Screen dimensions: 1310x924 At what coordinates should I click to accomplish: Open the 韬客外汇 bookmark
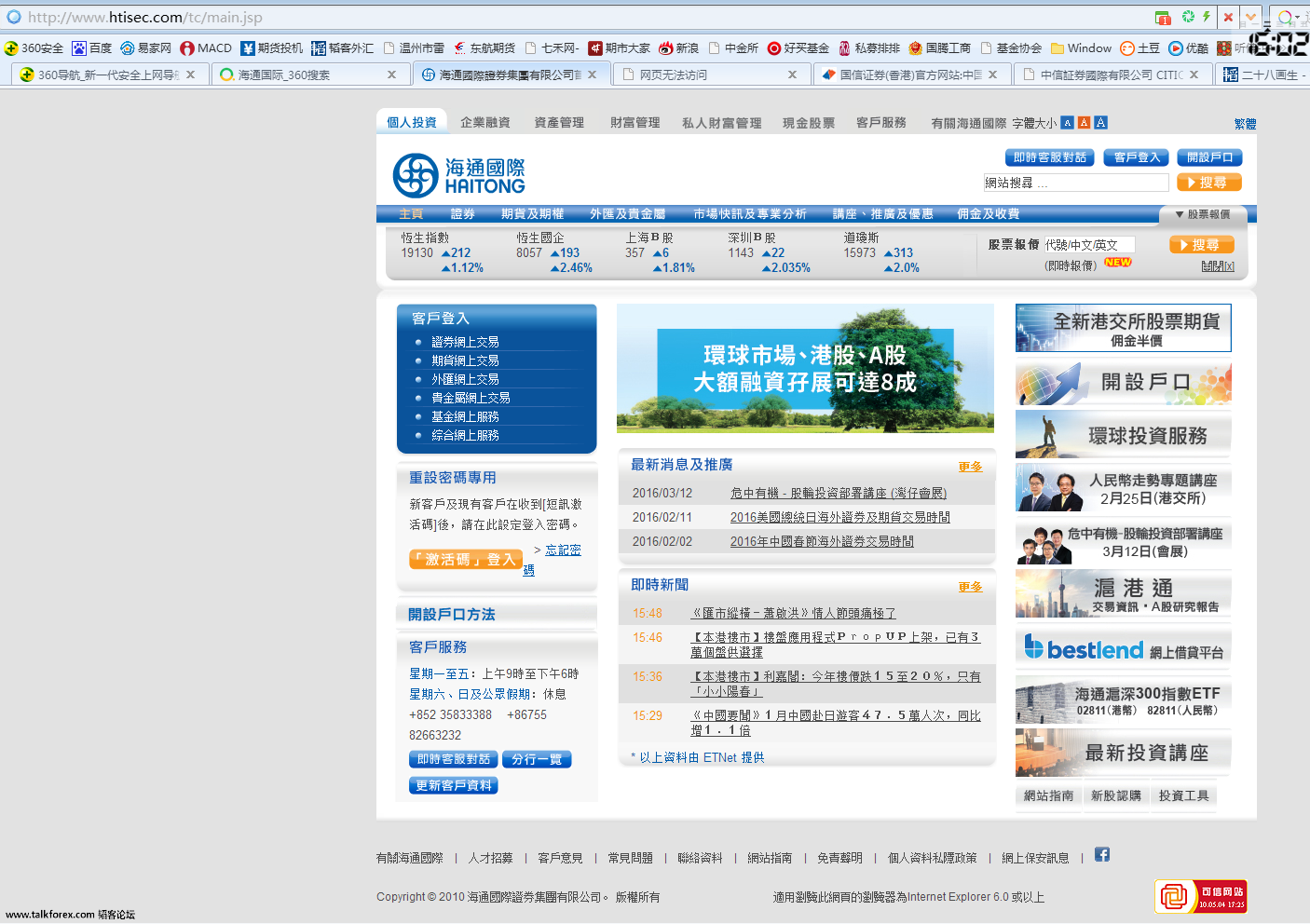tap(342, 48)
